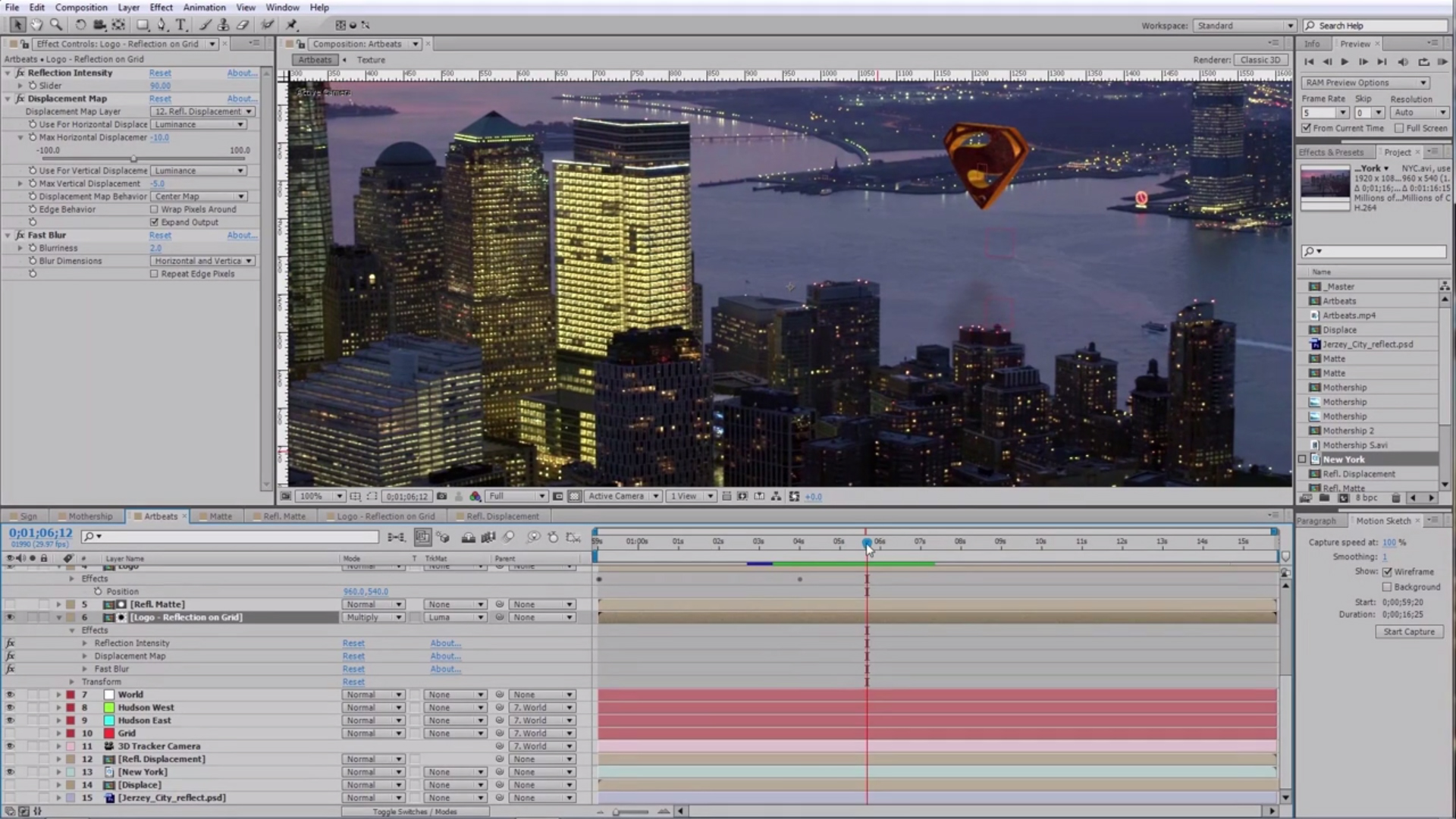Select the Eraser tool
Viewport: 1456px width, 819px height.
(x=243, y=25)
